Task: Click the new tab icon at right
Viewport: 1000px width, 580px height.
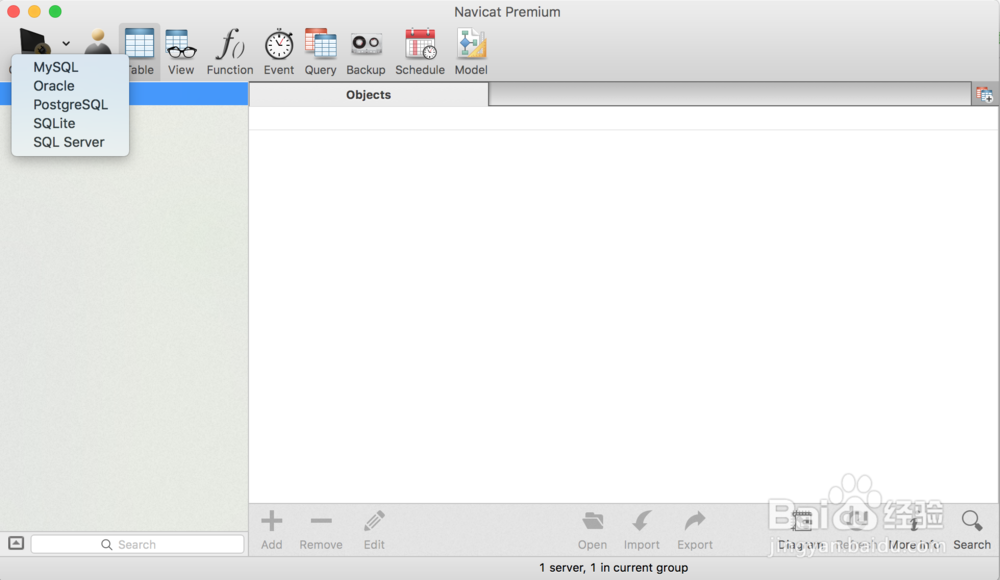Action: (x=985, y=95)
